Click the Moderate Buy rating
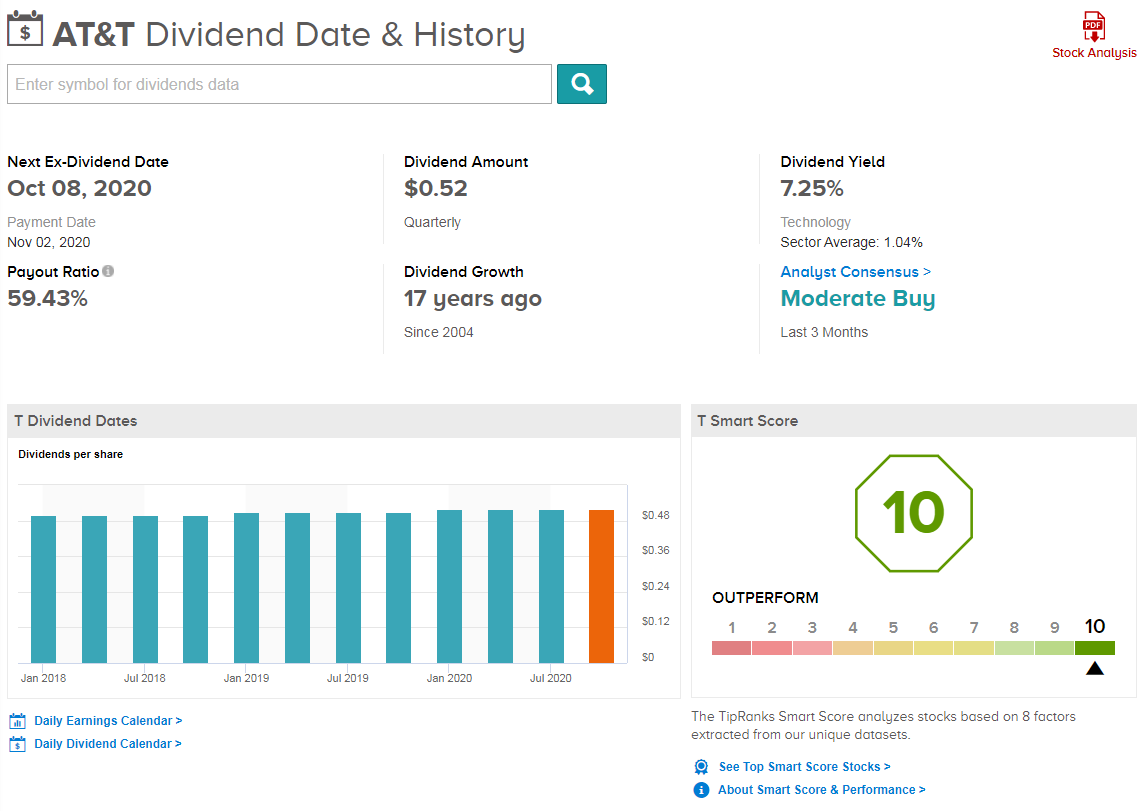Image resolution: width=1145 pixels, height=811 pixels. click(x=857, y=299)
